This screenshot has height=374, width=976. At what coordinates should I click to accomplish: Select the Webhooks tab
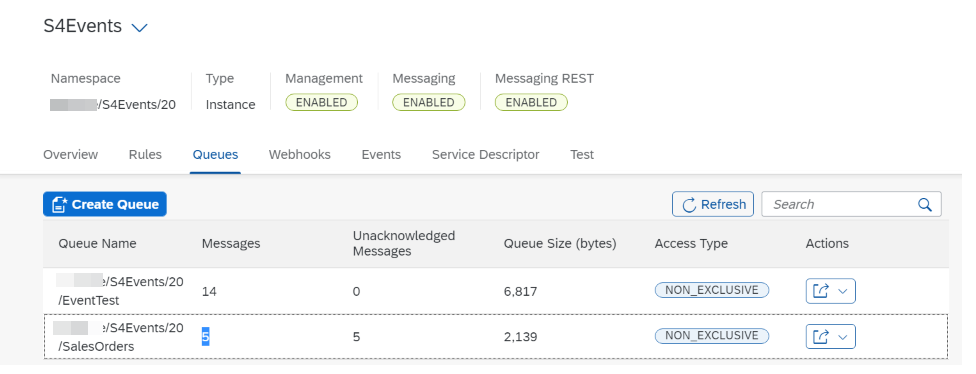[x=299, y=154]
